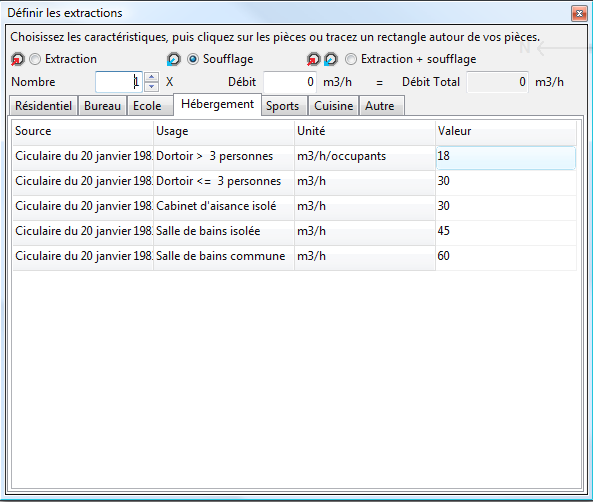Image resolution: width=593 pixels, height=502 pixels.
Task: Select the Soufflage radio button
Action: point(193,59)
